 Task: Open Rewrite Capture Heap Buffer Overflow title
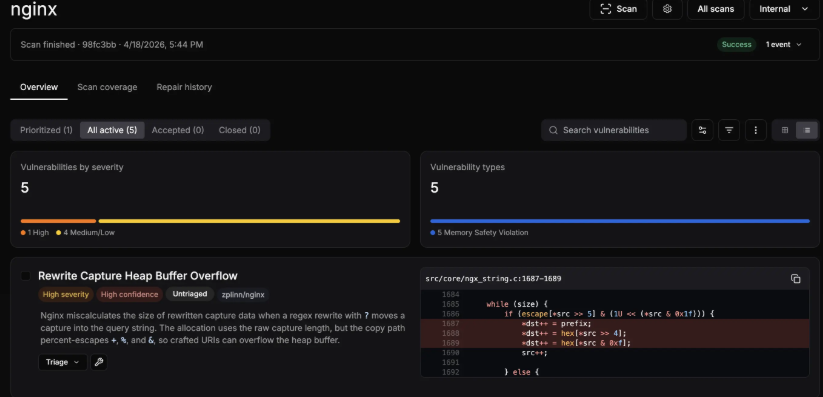click(x=138, y=276)
